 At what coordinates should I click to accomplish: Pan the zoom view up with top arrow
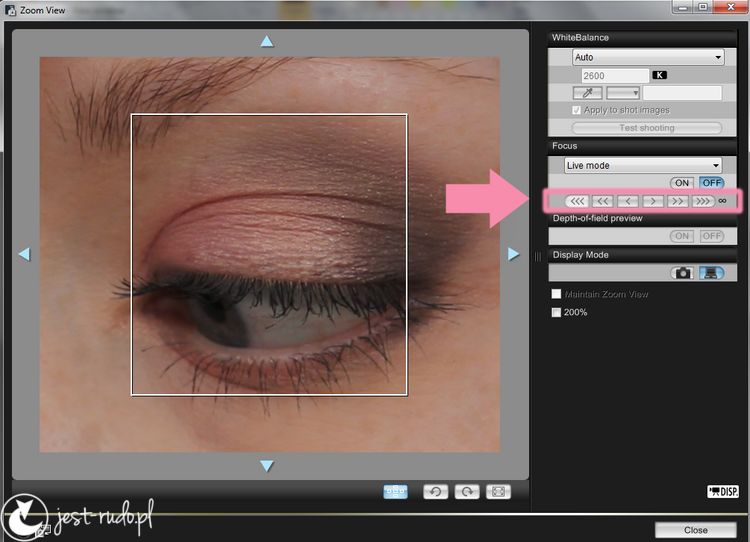(267, 42)
